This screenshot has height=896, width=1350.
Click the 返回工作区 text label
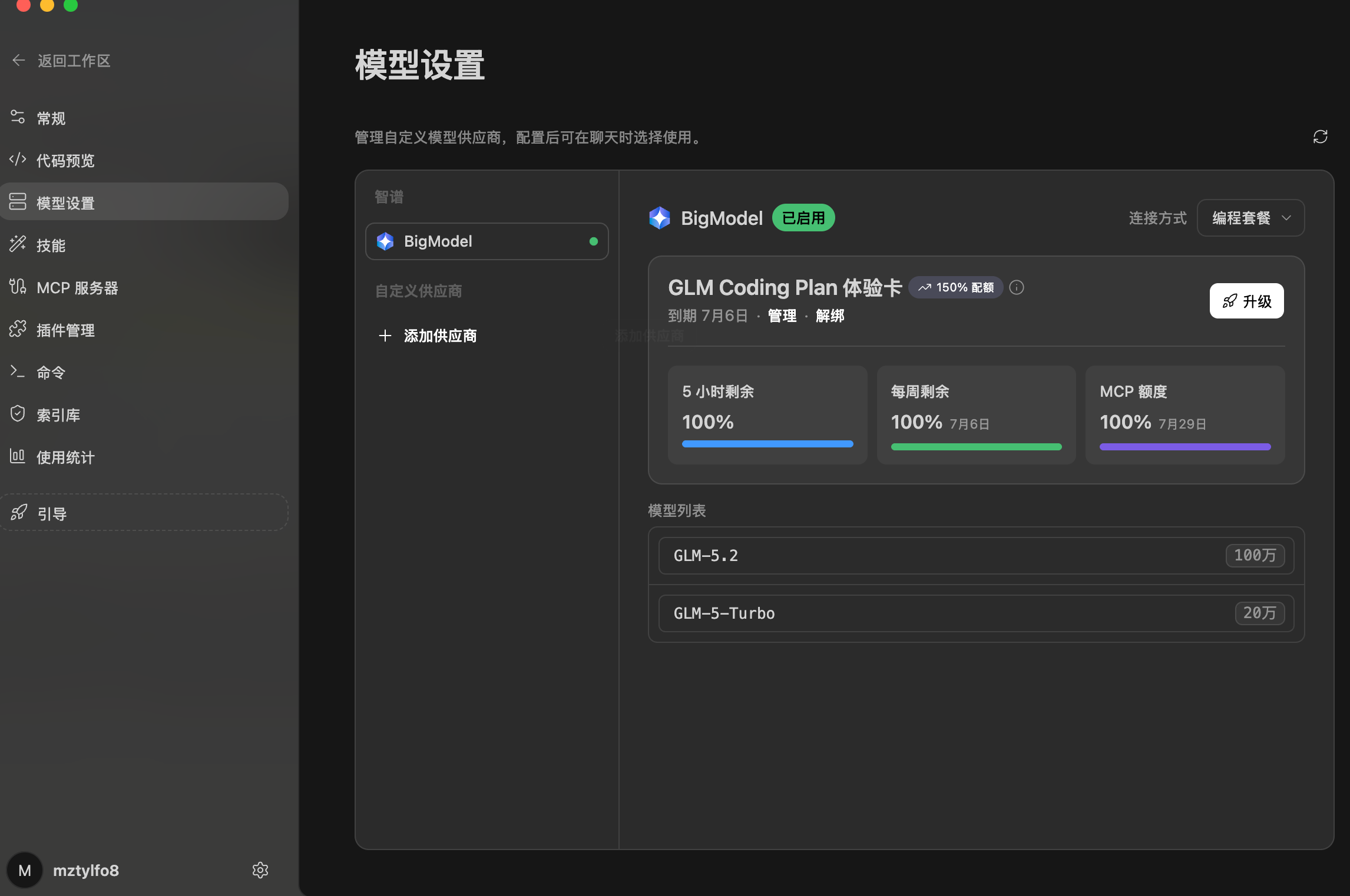74,61
